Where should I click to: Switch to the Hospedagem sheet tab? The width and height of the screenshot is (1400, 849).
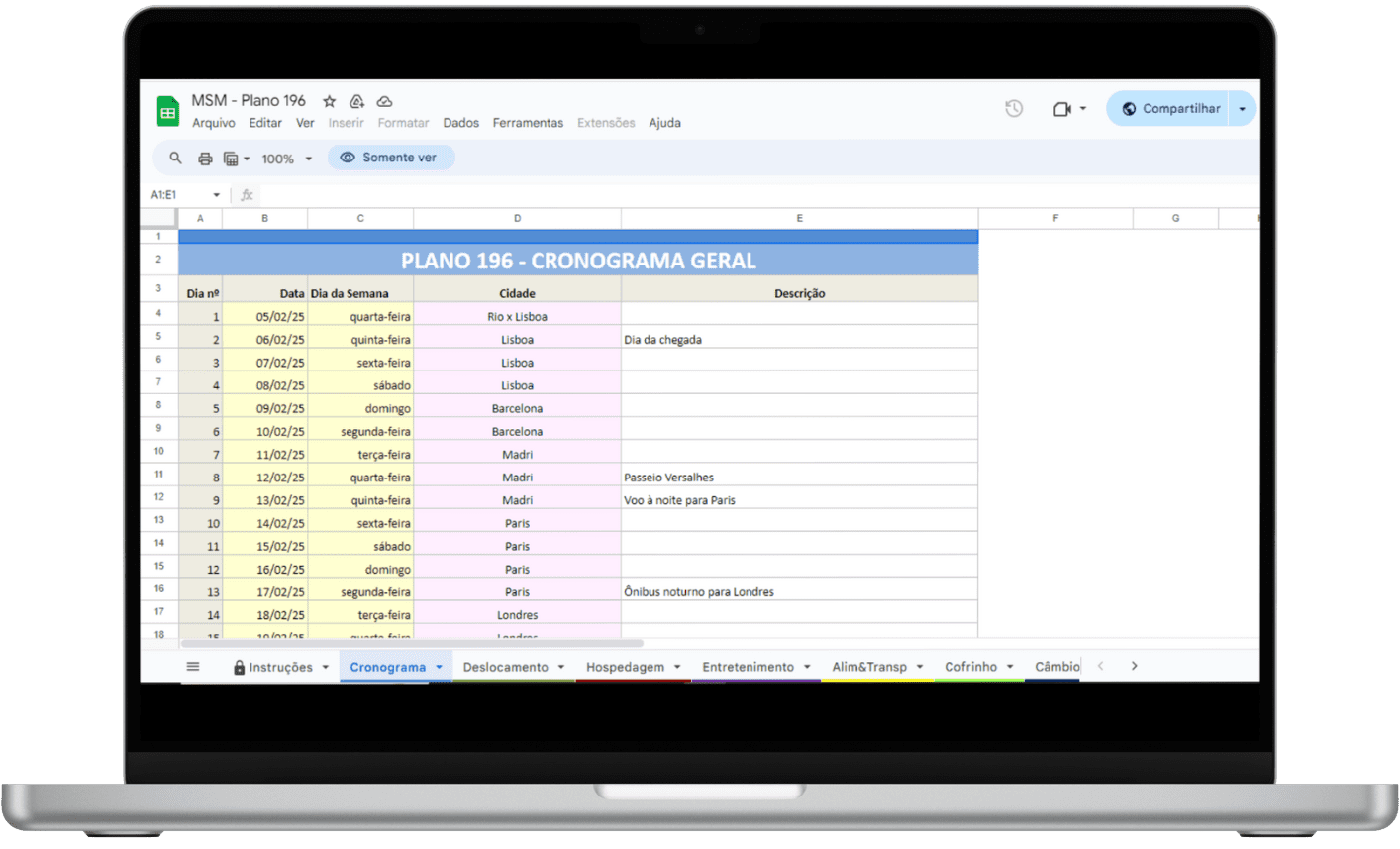(625, 667)
